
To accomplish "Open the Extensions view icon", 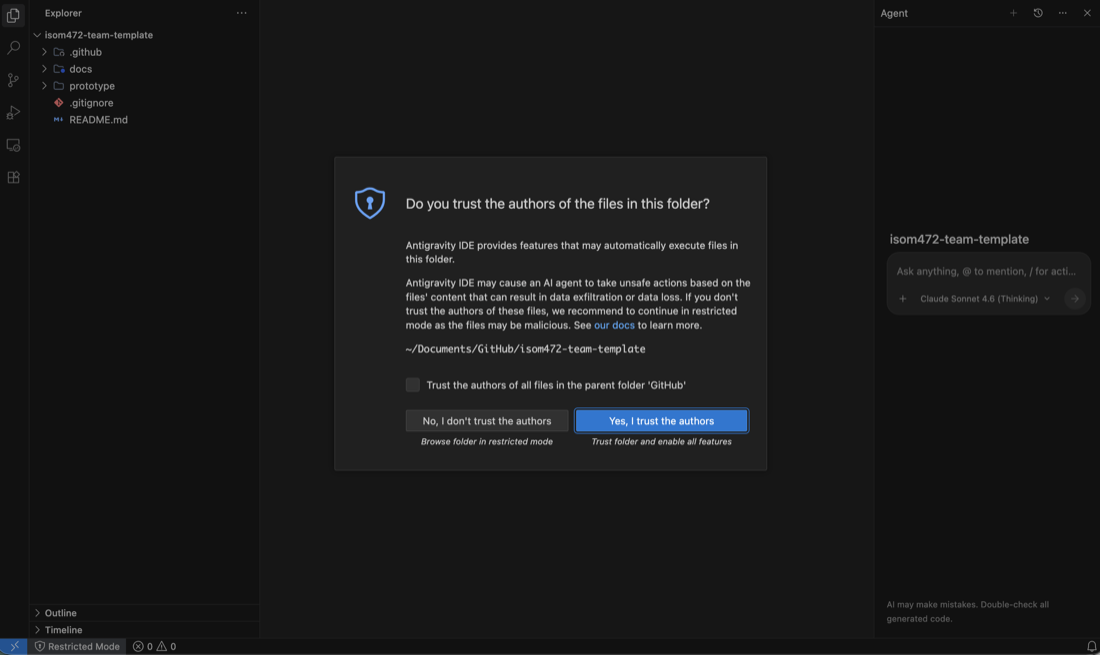I will pos(13,177).
